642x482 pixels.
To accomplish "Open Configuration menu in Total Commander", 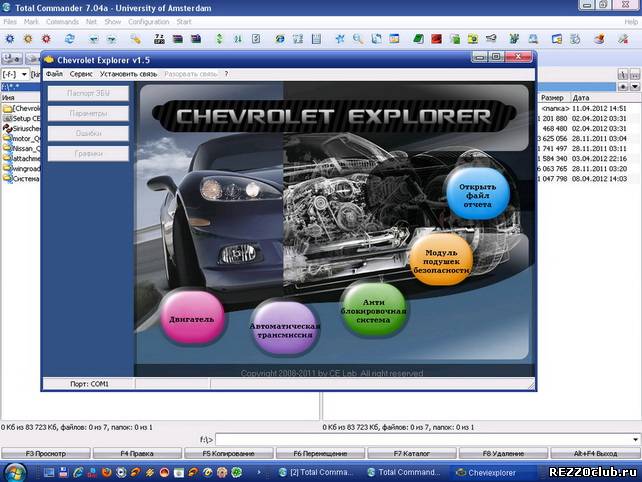I will click(x=148, y=22).
